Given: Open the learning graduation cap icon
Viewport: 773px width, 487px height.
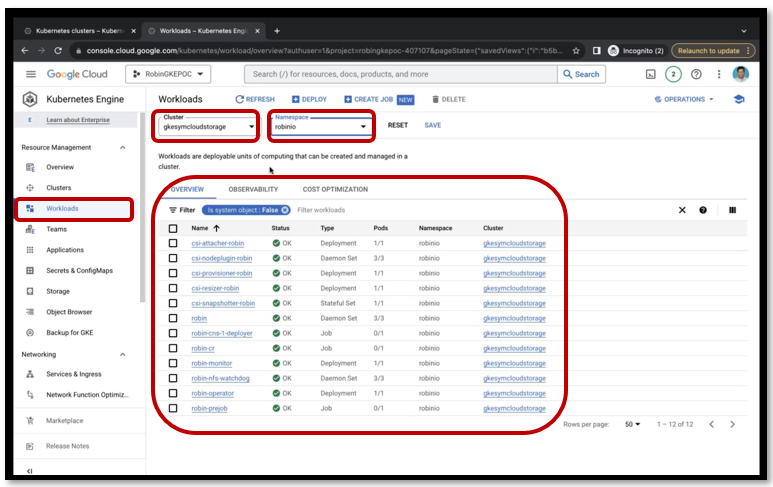Looking at the screenshot, I should click(738, 99).
